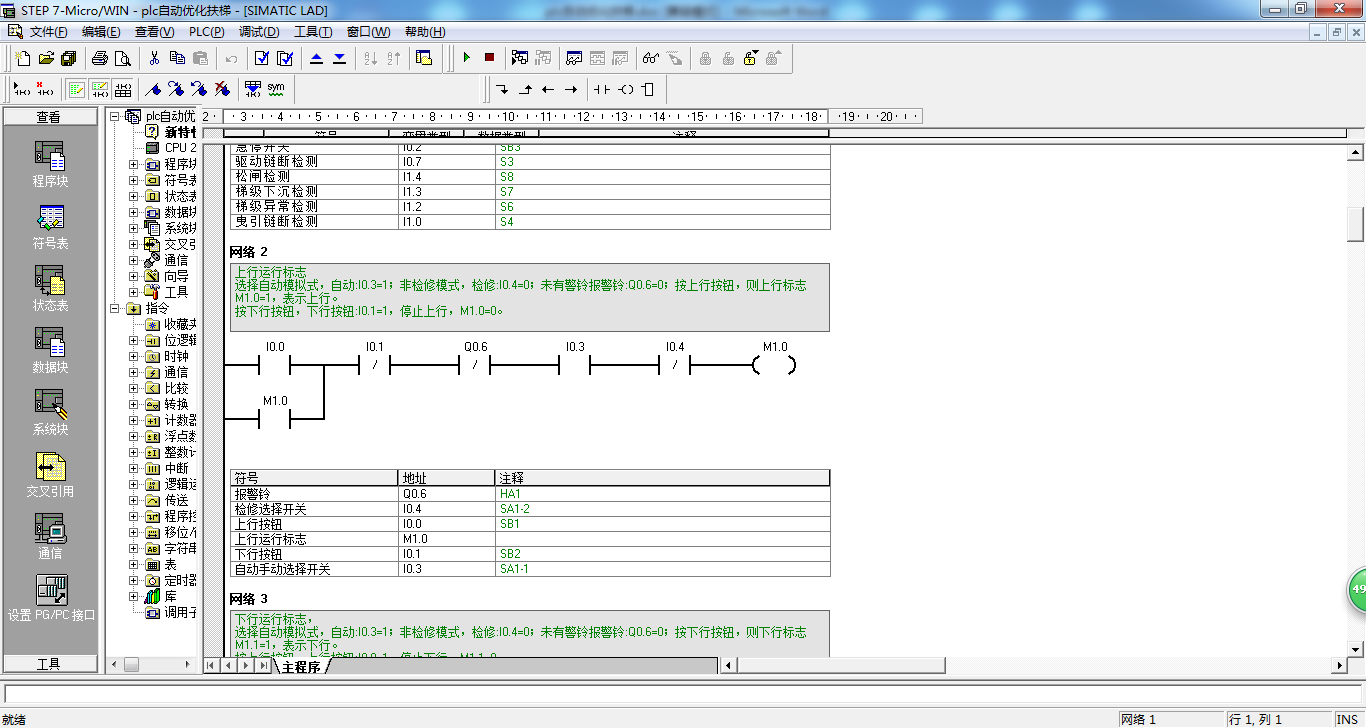Open 通信 in the navigation bar
This screenshot has height=728, width=1366.
pos(50,537)
